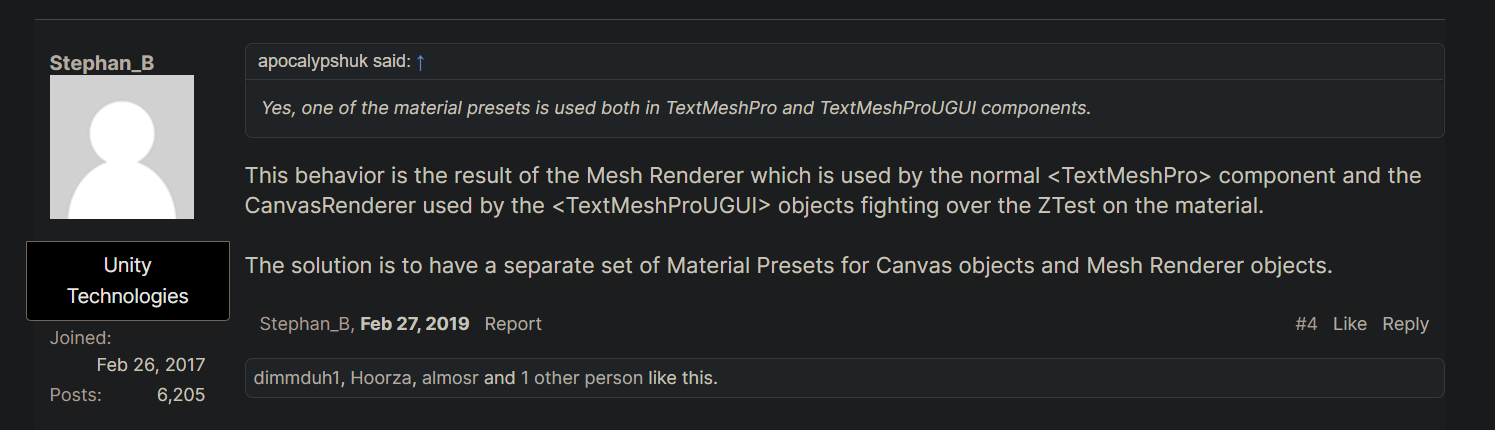
Task: Open Stephan_B's profile from the username heading
Action: pyautogui.click(x=102, y=62)
